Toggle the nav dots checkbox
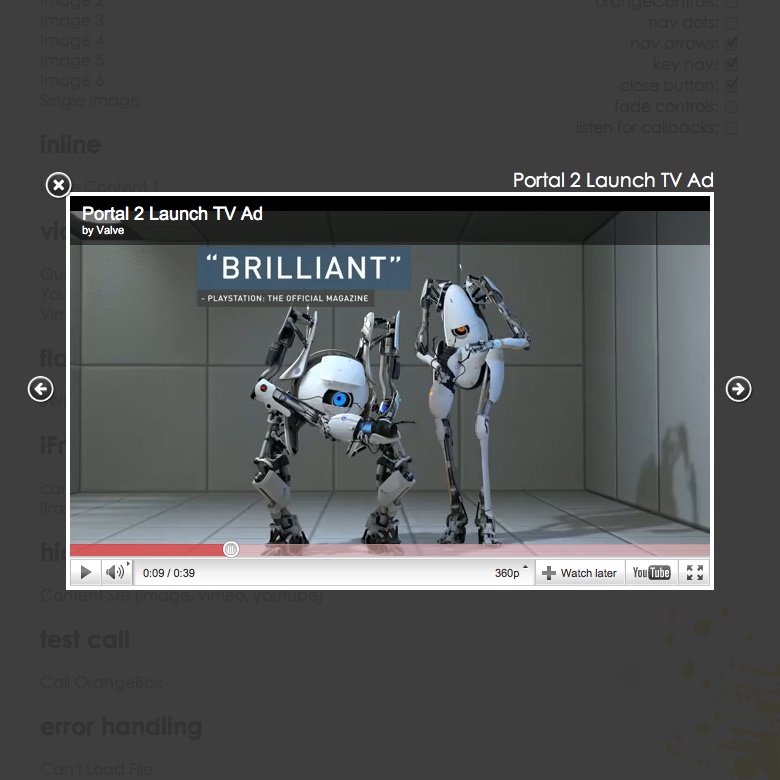780x780 pixels. (x=731, y=23)
